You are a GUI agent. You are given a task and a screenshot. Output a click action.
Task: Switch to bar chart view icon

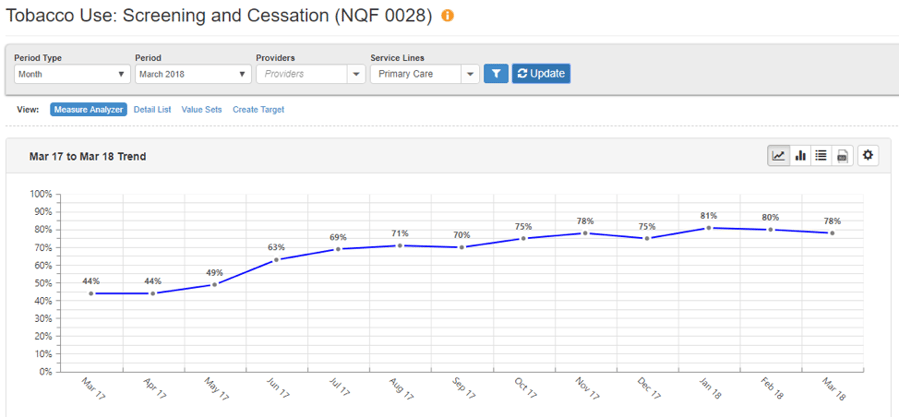(x=800, y=155)
